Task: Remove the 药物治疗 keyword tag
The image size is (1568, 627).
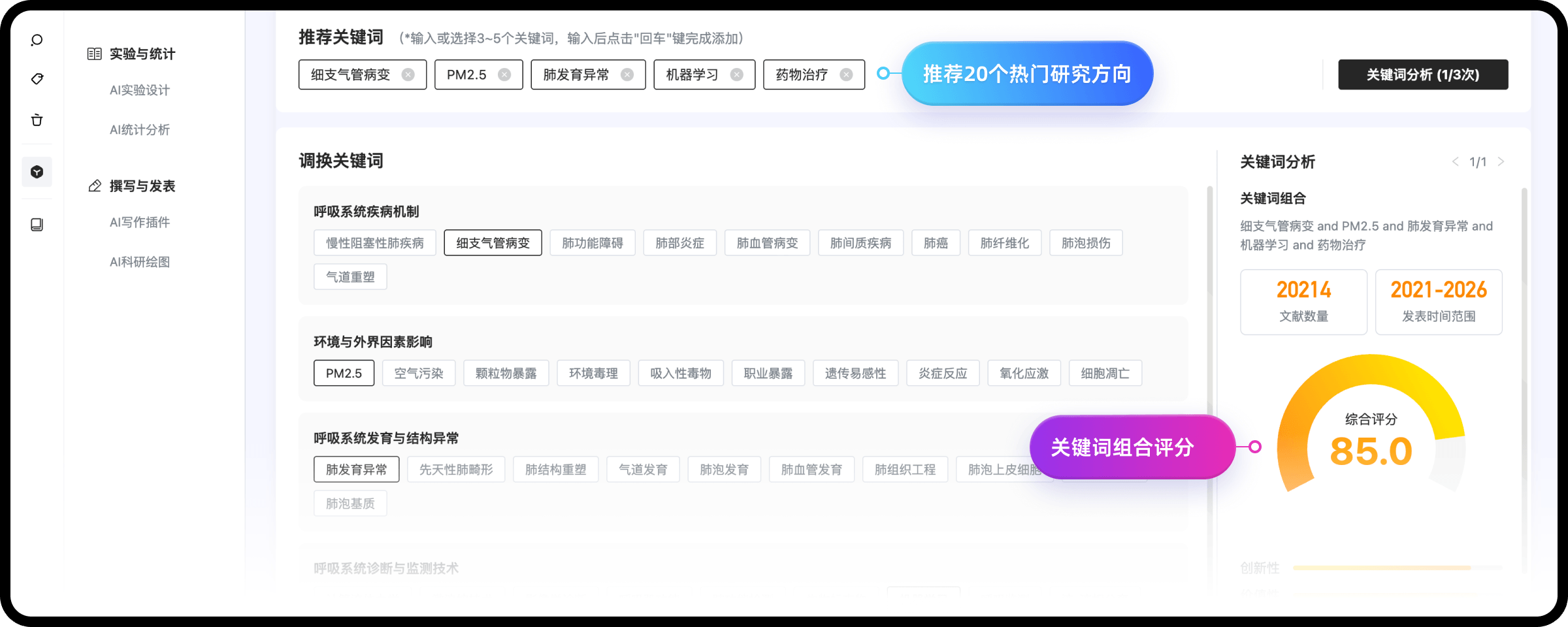Action: coord(846,74)
